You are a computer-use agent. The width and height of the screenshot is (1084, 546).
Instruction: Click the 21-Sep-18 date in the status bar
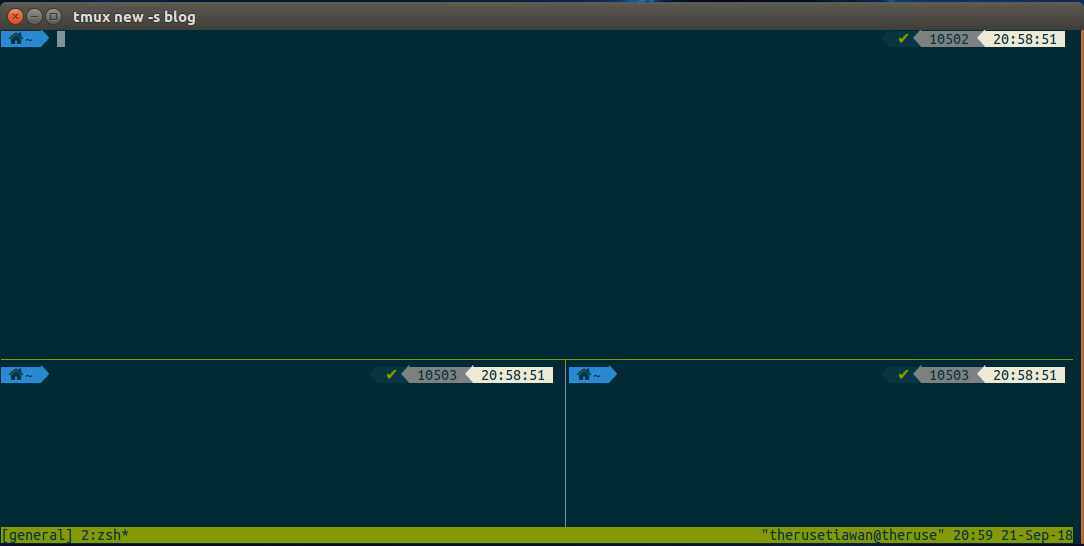[x=1036, y=535]
